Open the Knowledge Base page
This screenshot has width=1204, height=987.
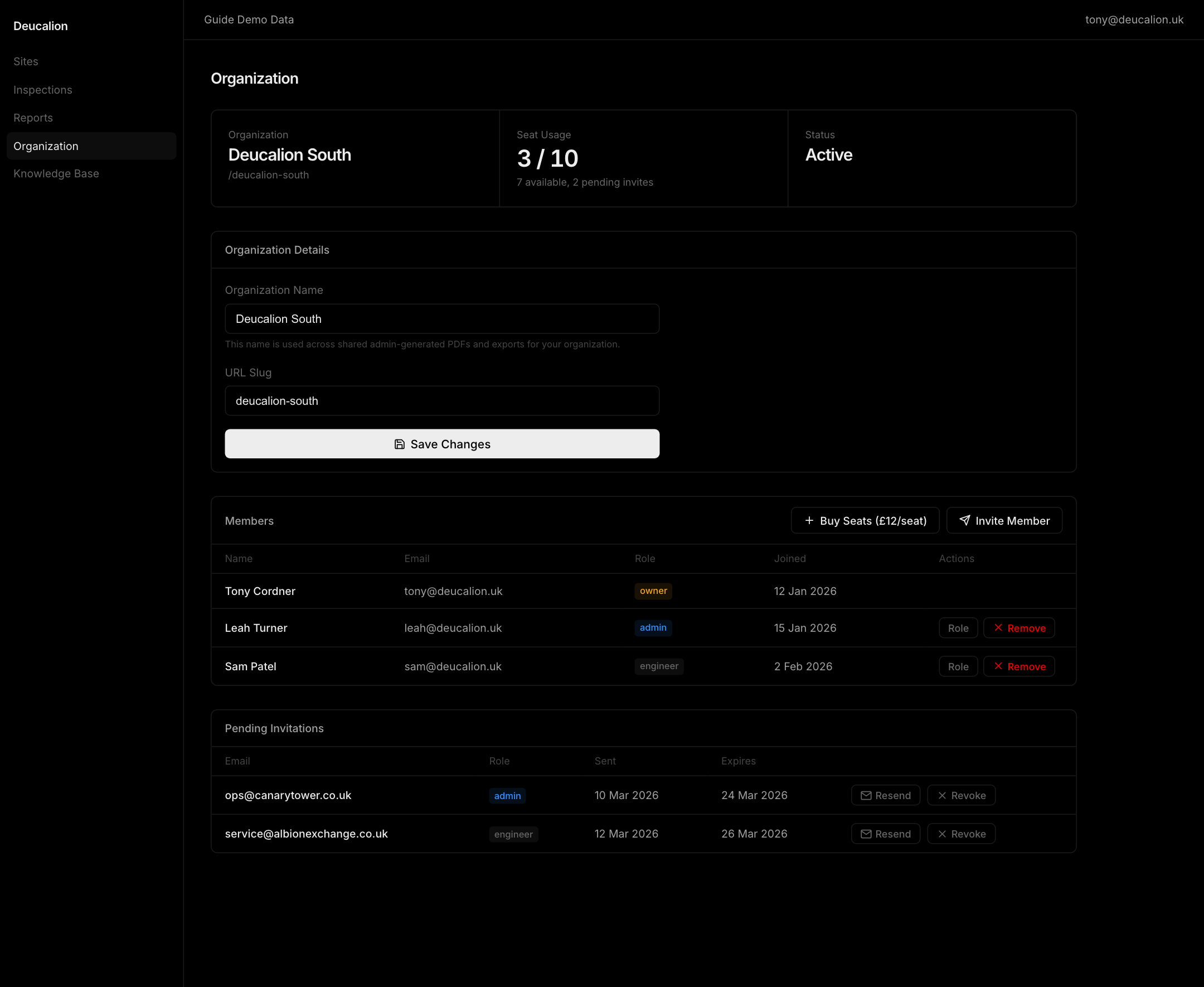(x=56, y=173)
